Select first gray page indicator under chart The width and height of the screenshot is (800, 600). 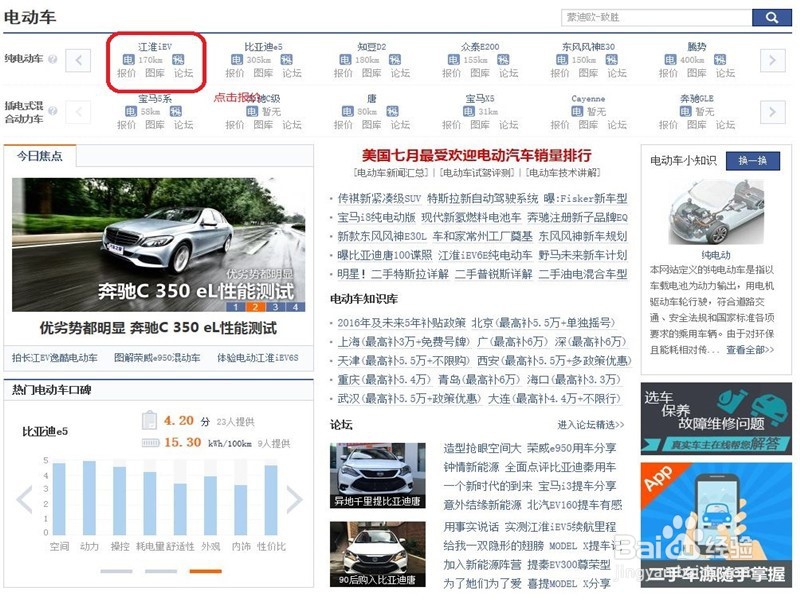click(x=116, y=571)
